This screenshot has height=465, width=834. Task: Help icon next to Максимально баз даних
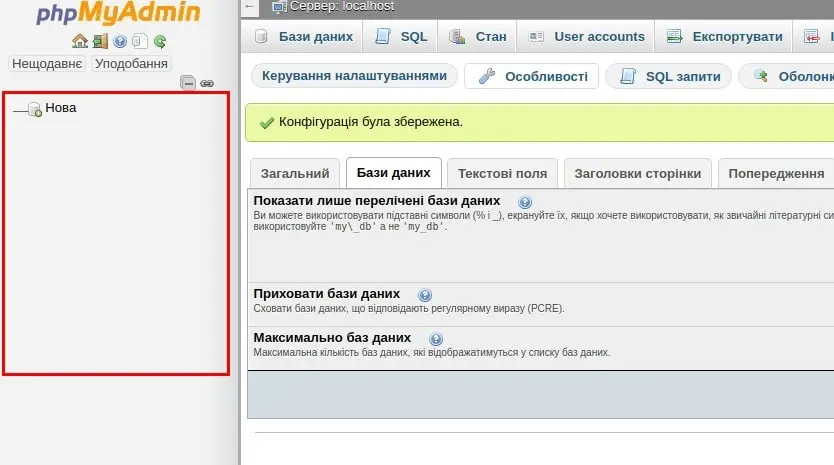[436, 339]
